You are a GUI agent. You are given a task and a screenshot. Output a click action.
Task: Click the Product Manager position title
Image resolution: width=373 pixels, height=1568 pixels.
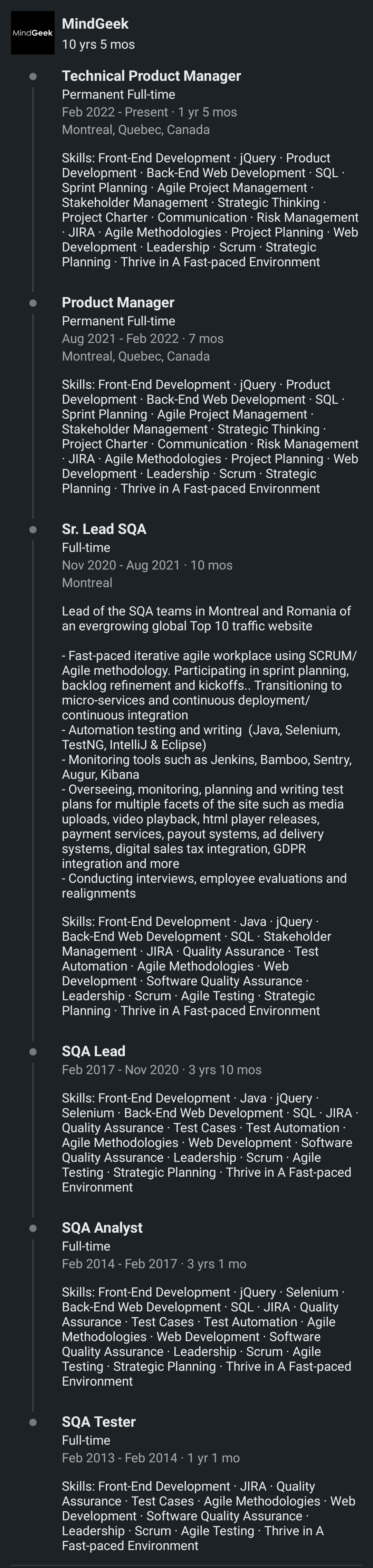[118, 303]
